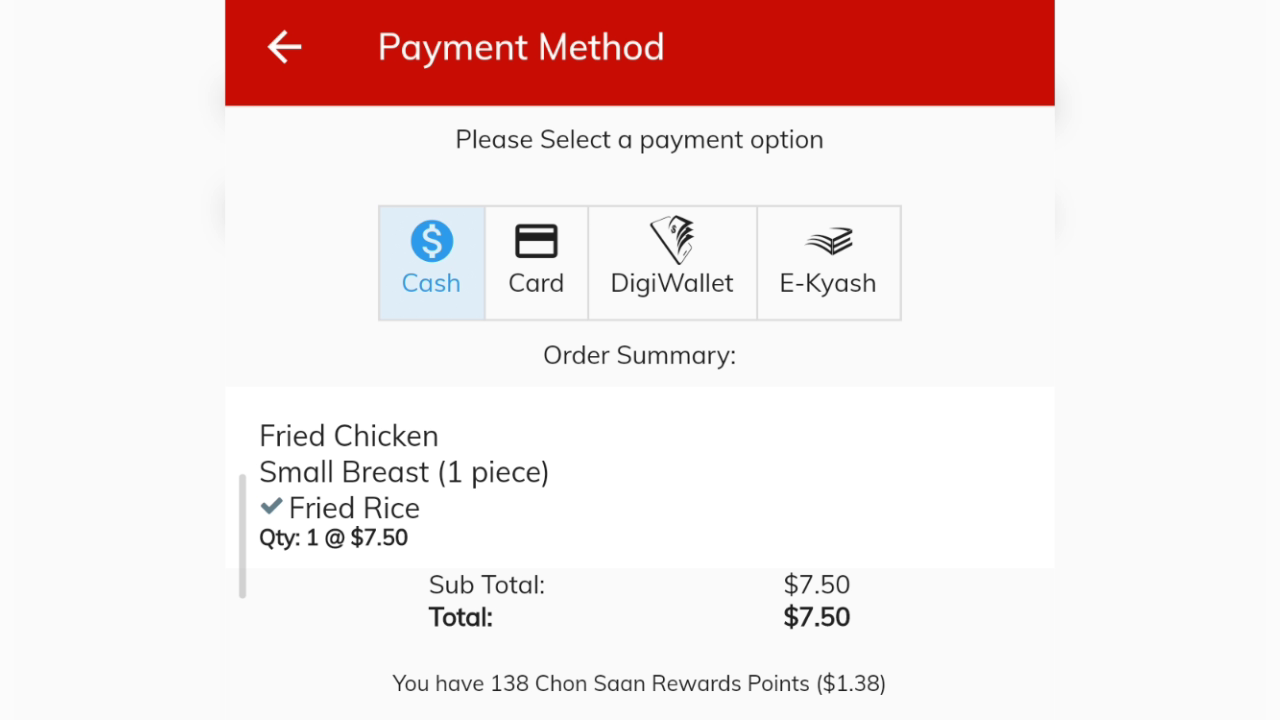The height and width of the screenshot is (720, 1280).
Task: Choose the Card label option
Action: (x=536, y=283)
